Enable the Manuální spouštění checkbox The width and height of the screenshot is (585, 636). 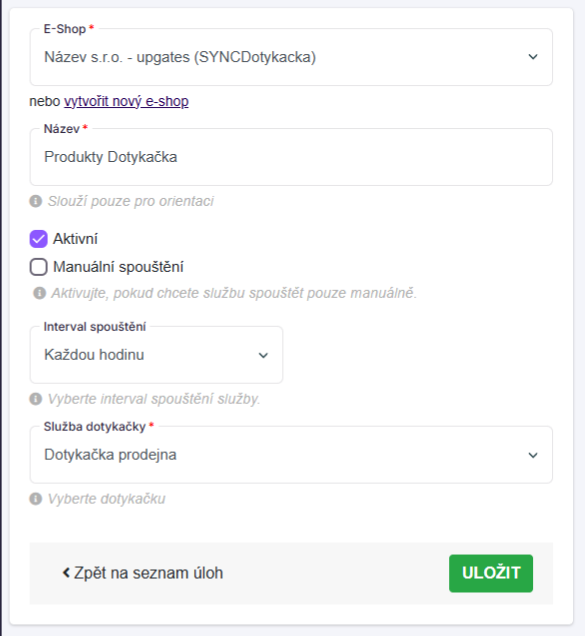(39, 267)
